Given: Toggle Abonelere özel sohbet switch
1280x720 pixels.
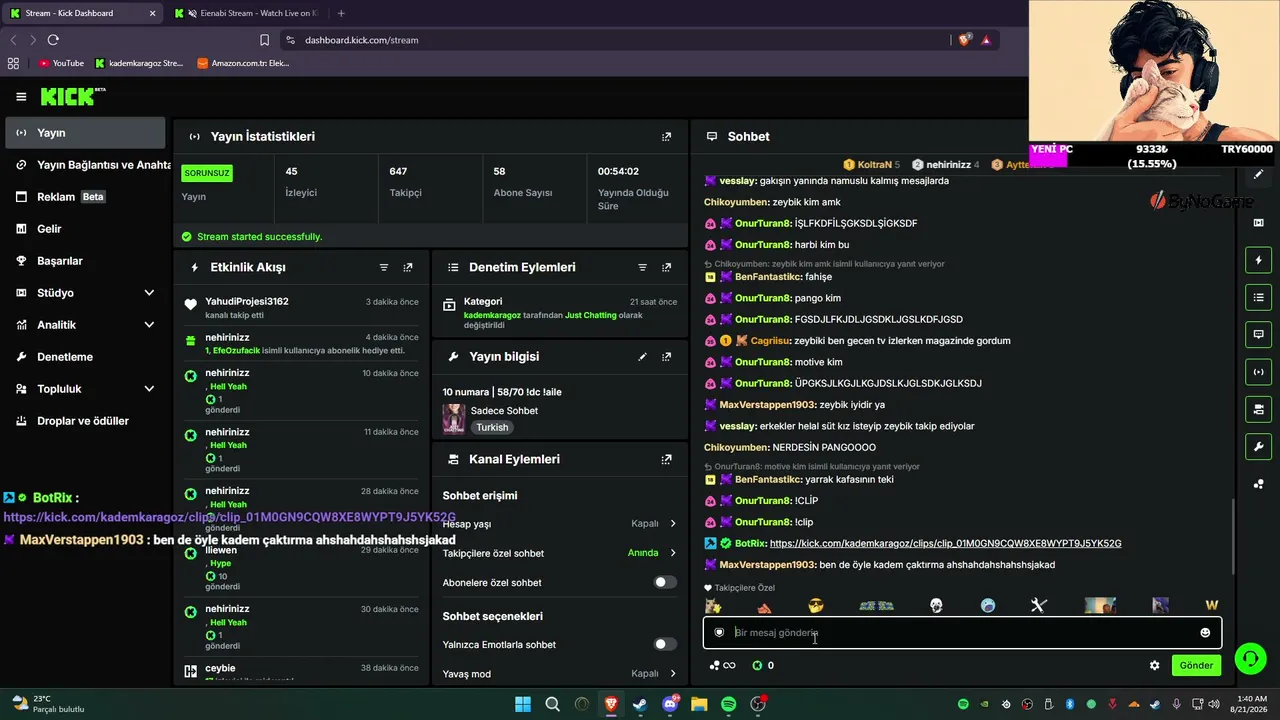Looking at the screenshot, I should click(x=665, y=582).
